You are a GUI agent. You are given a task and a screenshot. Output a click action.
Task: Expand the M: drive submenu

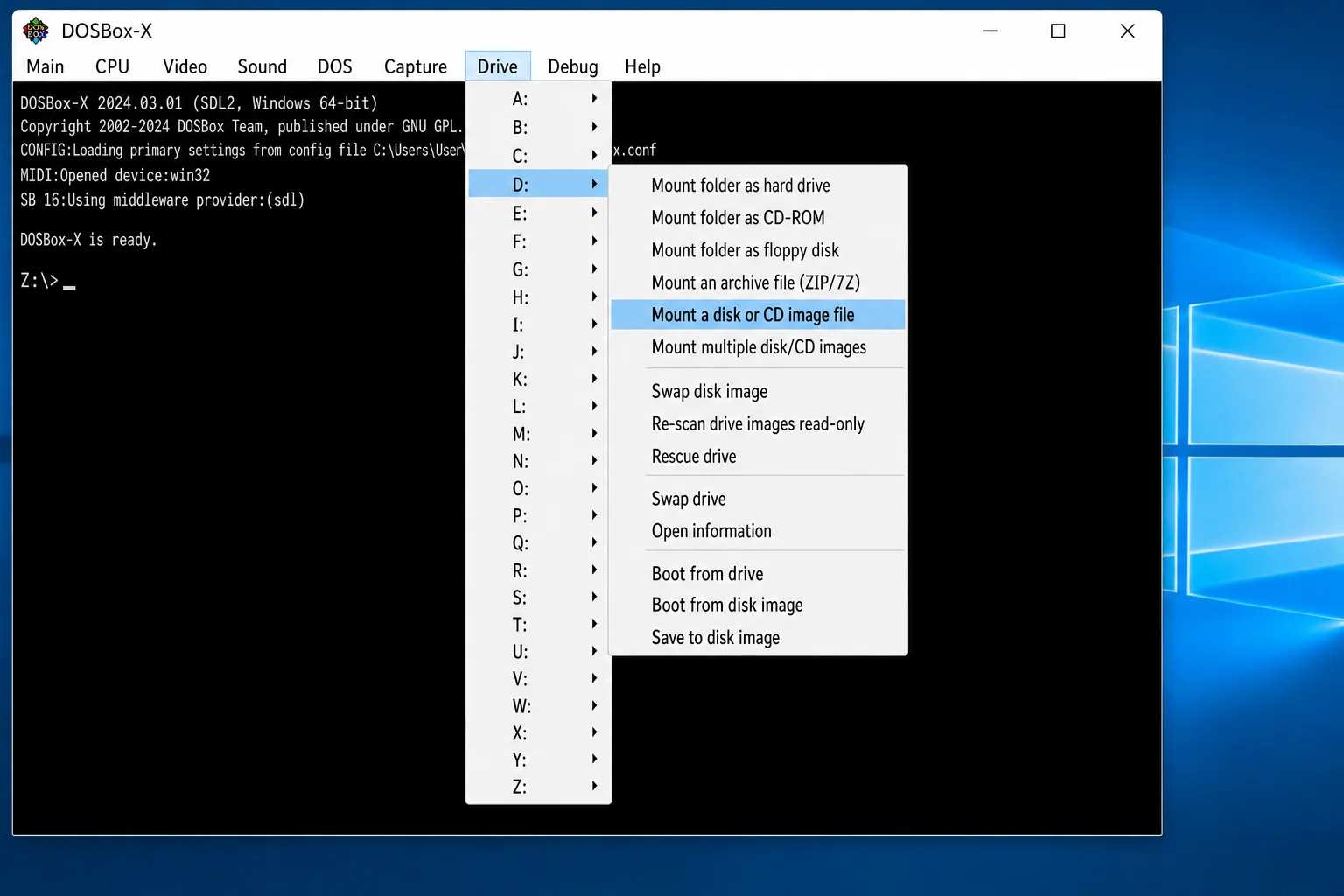(x=538, y=433)
